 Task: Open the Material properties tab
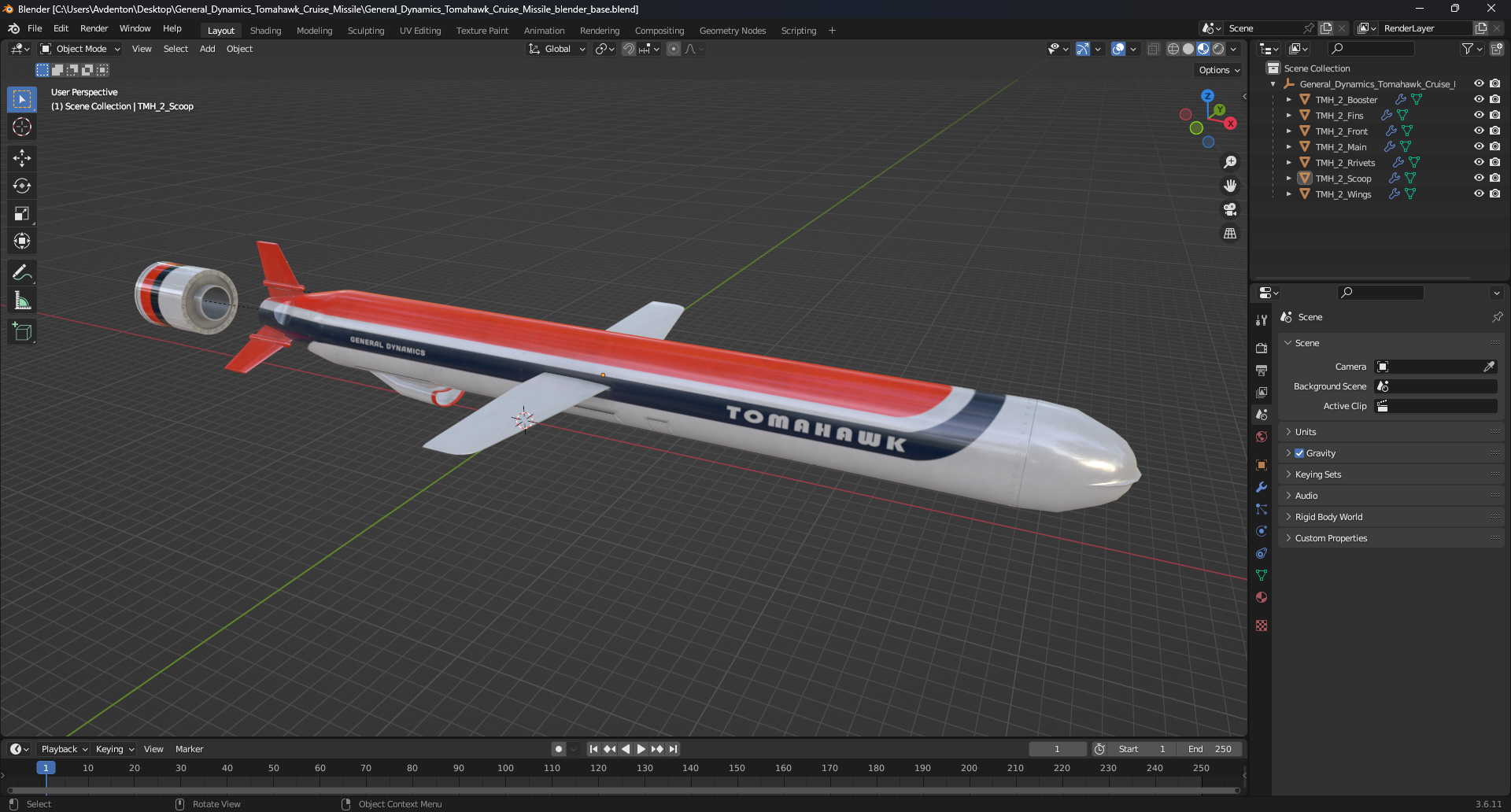(1262, 597)
